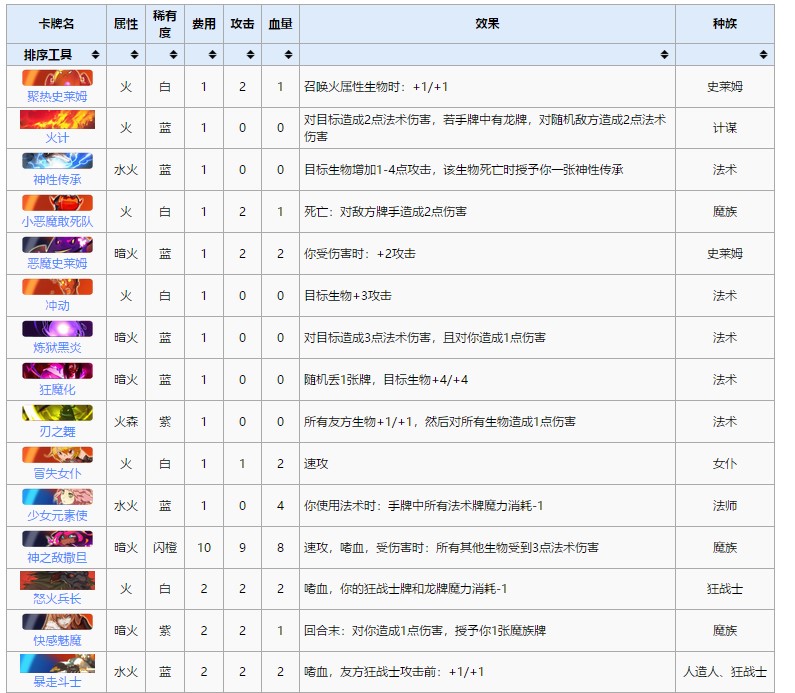Click the 暴走斗士 card image
Screen dimensions: 795x693
pyautogui.click(x=56, y=664)
